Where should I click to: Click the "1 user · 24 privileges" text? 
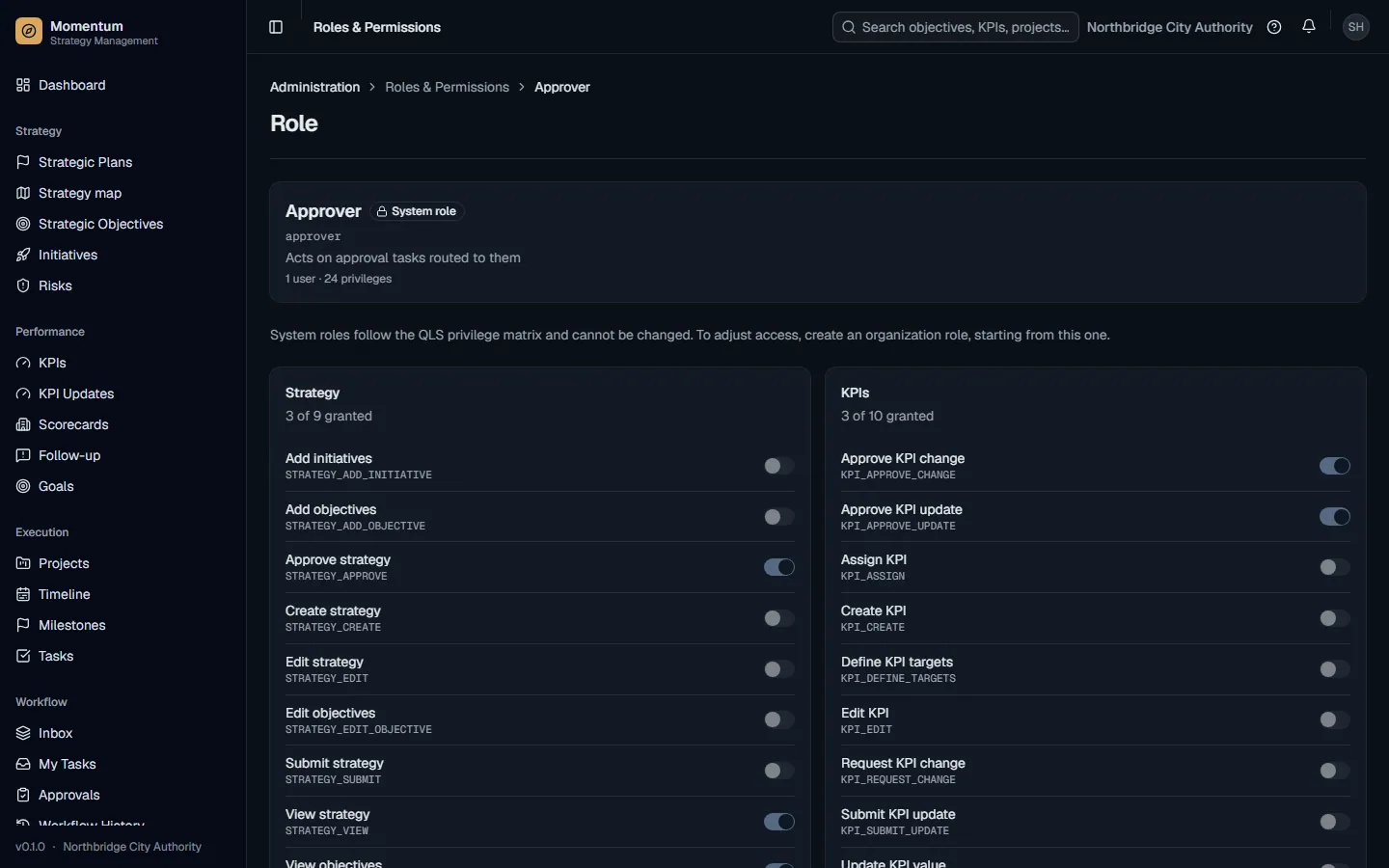tap(339, 279)
